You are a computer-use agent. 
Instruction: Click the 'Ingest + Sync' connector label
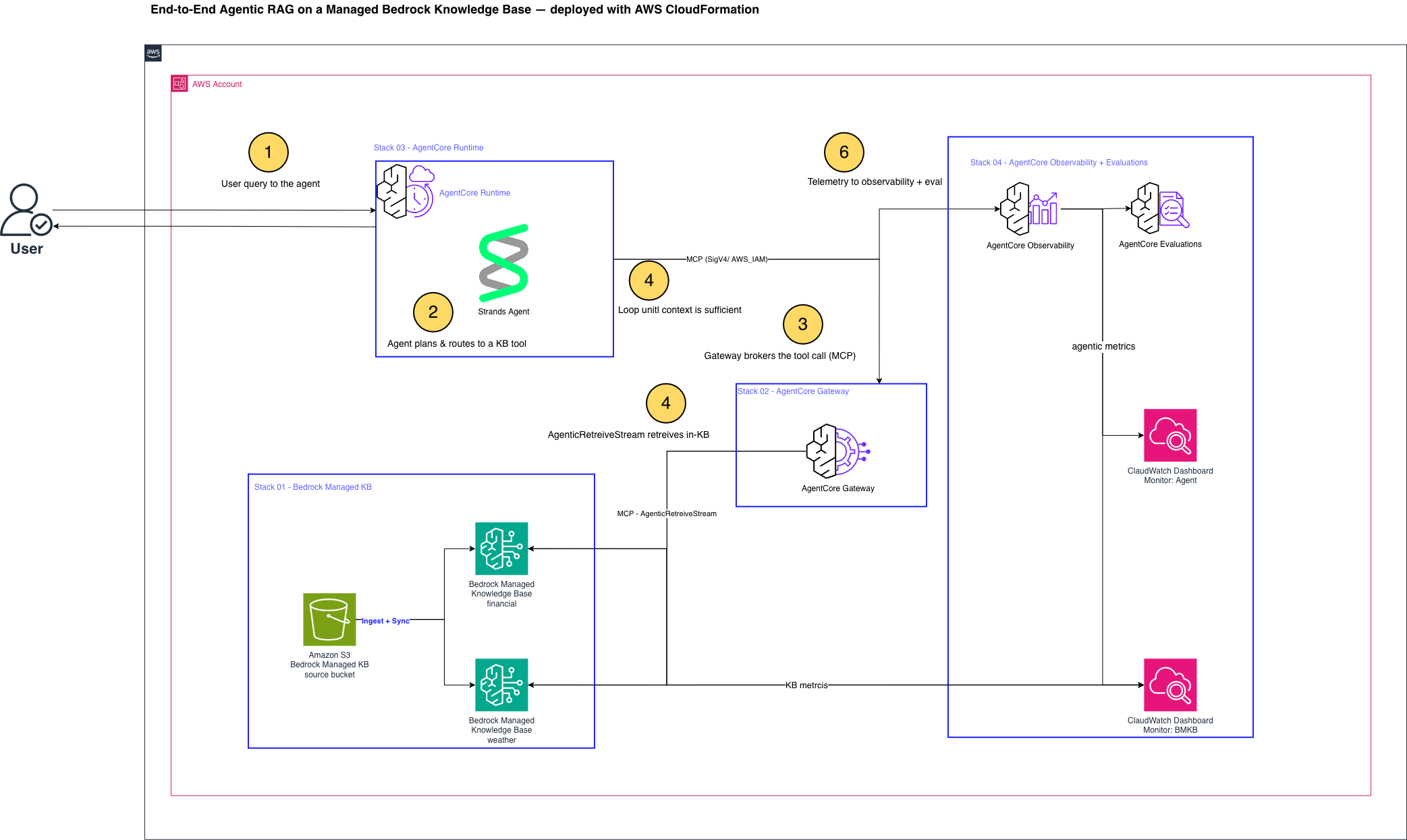(385, 621)
